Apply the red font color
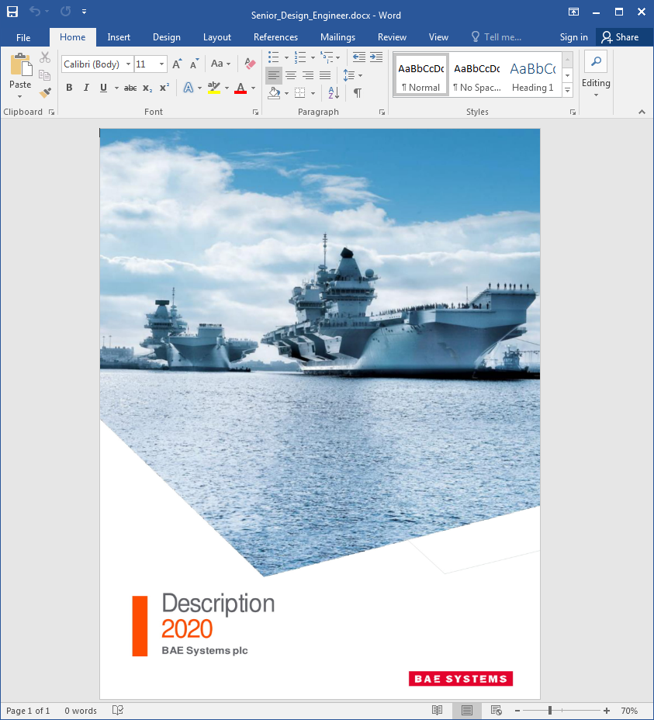Screen dimensions: 654x720 [x=240, y=88]
